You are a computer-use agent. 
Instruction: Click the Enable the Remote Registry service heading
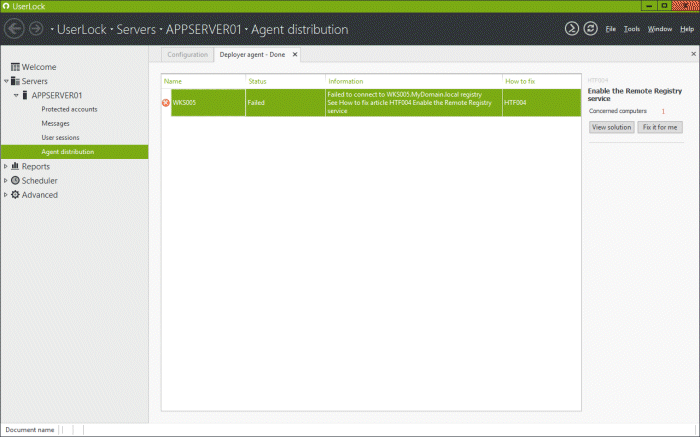coord(634,95)
